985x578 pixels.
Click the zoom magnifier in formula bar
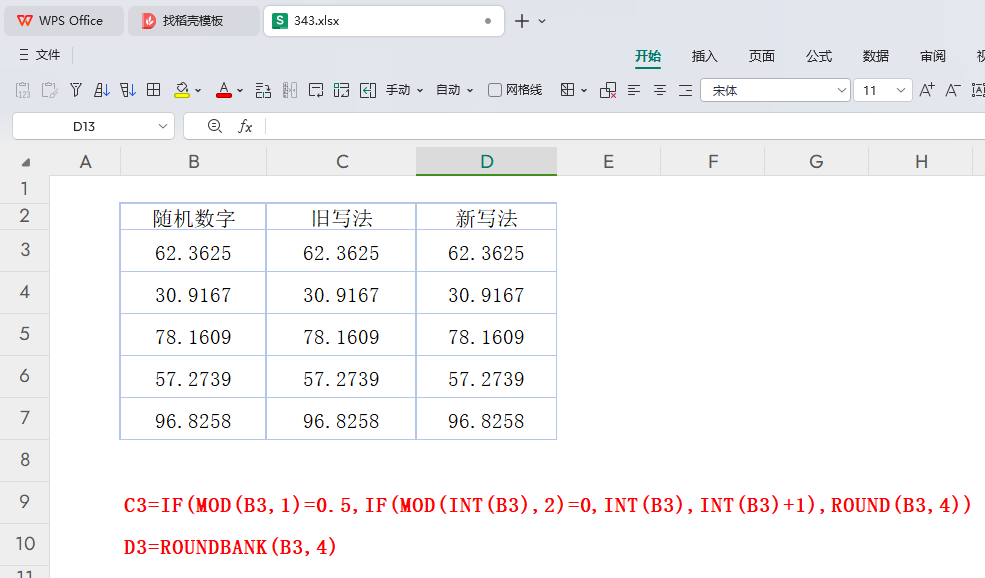(215, 126)
